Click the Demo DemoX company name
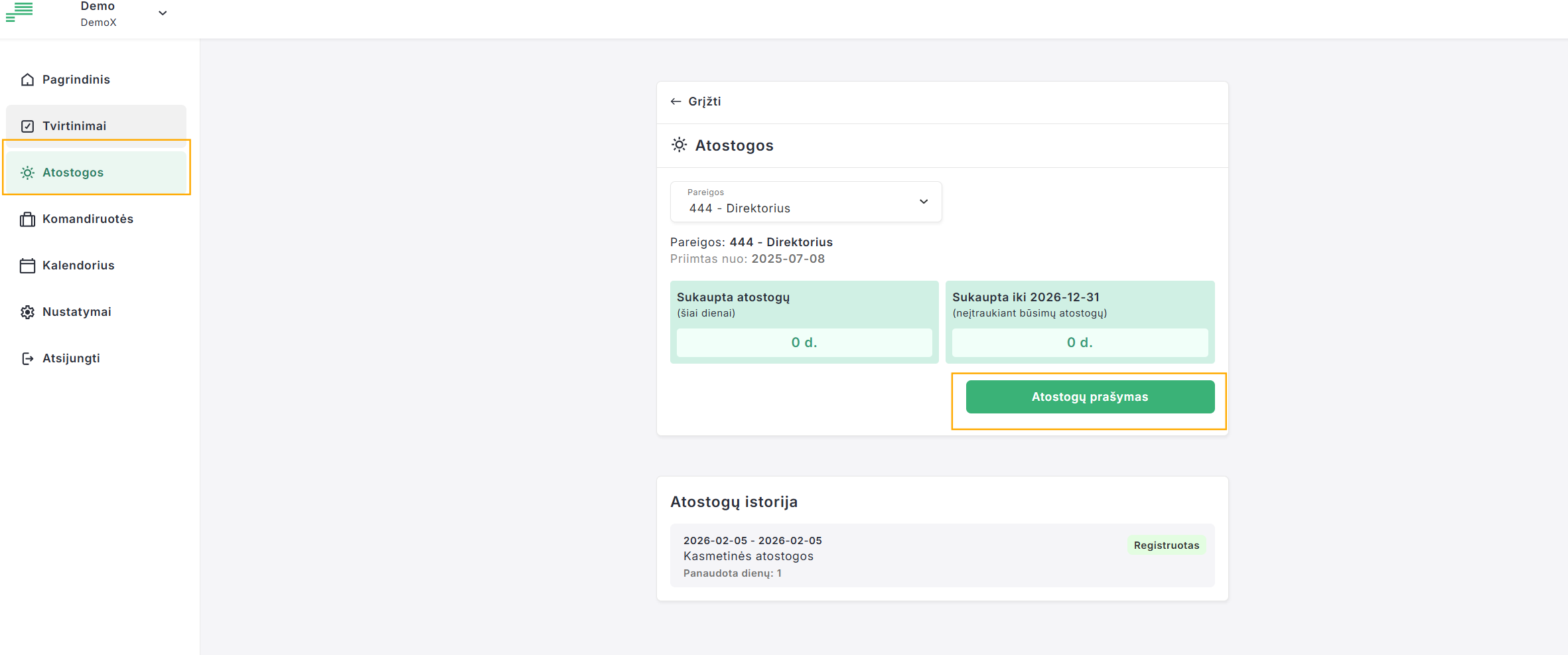Viewport: 1568px width, 655px height. 98,14
